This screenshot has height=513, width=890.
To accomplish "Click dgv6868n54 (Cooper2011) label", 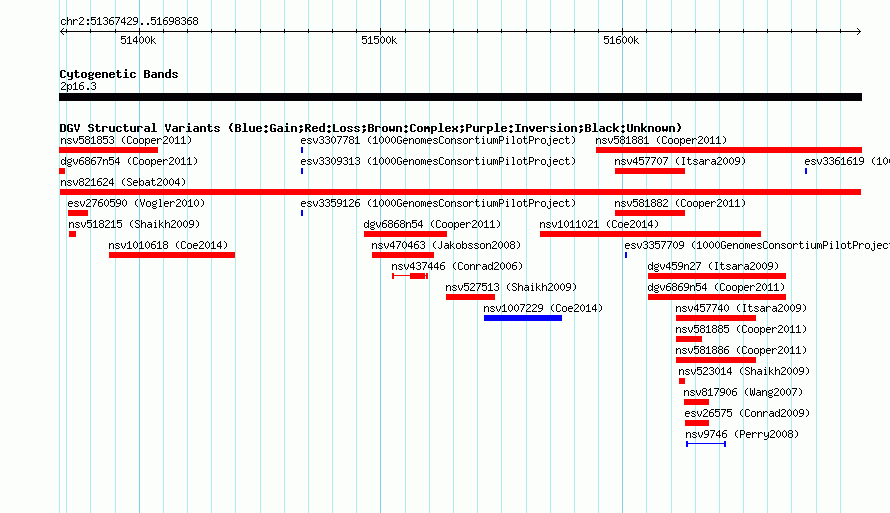I will pos(433,224).
